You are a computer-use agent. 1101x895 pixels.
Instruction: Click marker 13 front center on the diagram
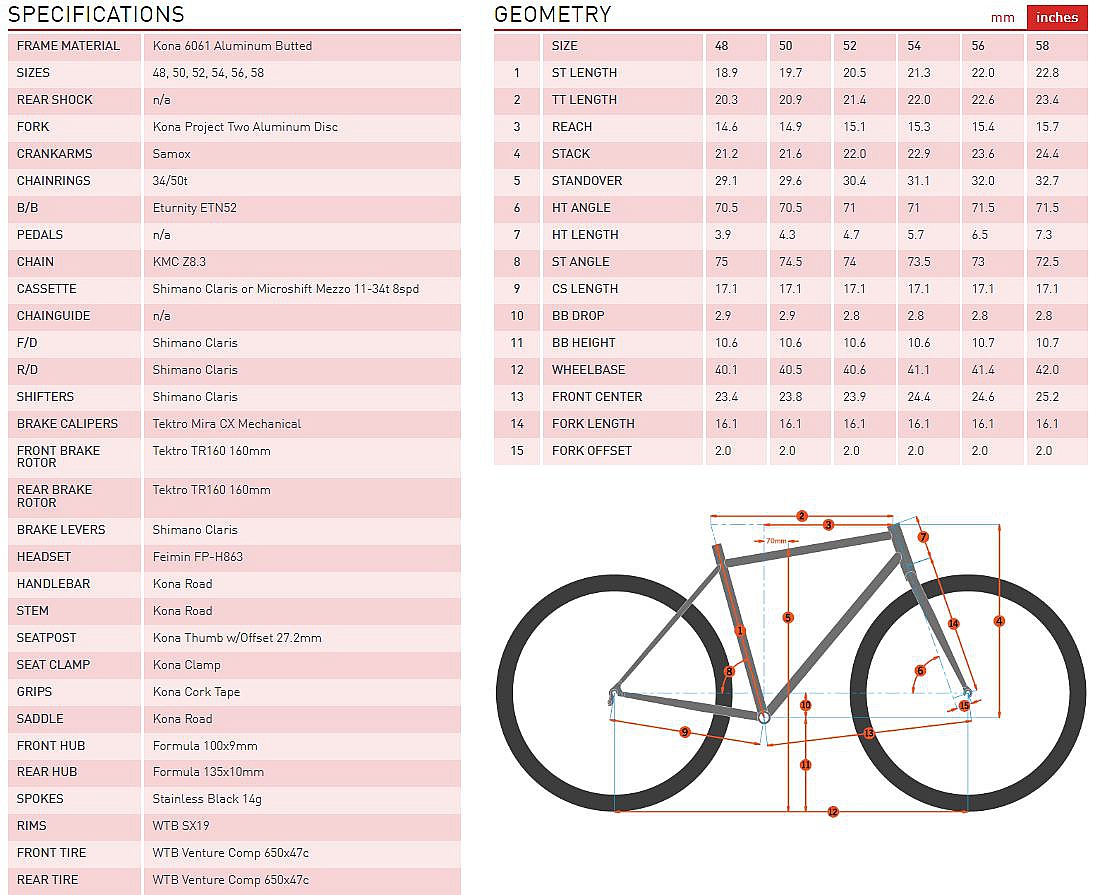pyautogui.click(x=868, y=734)
